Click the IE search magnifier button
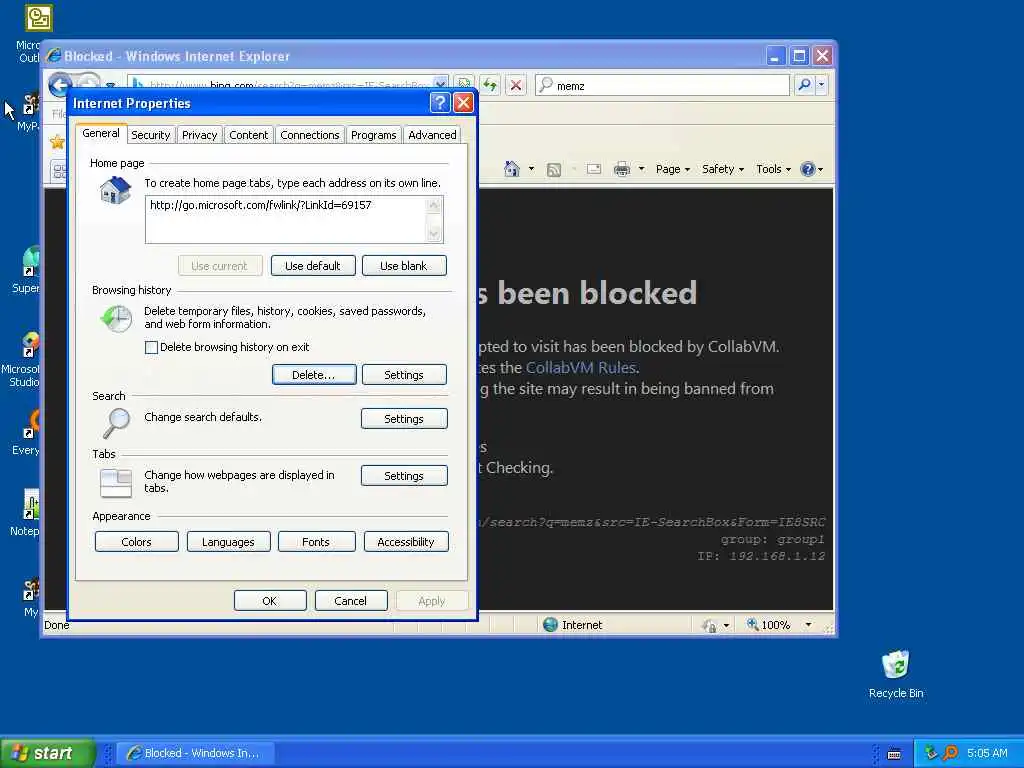This screenshot has height=768, width=1024. pos(805,85)
